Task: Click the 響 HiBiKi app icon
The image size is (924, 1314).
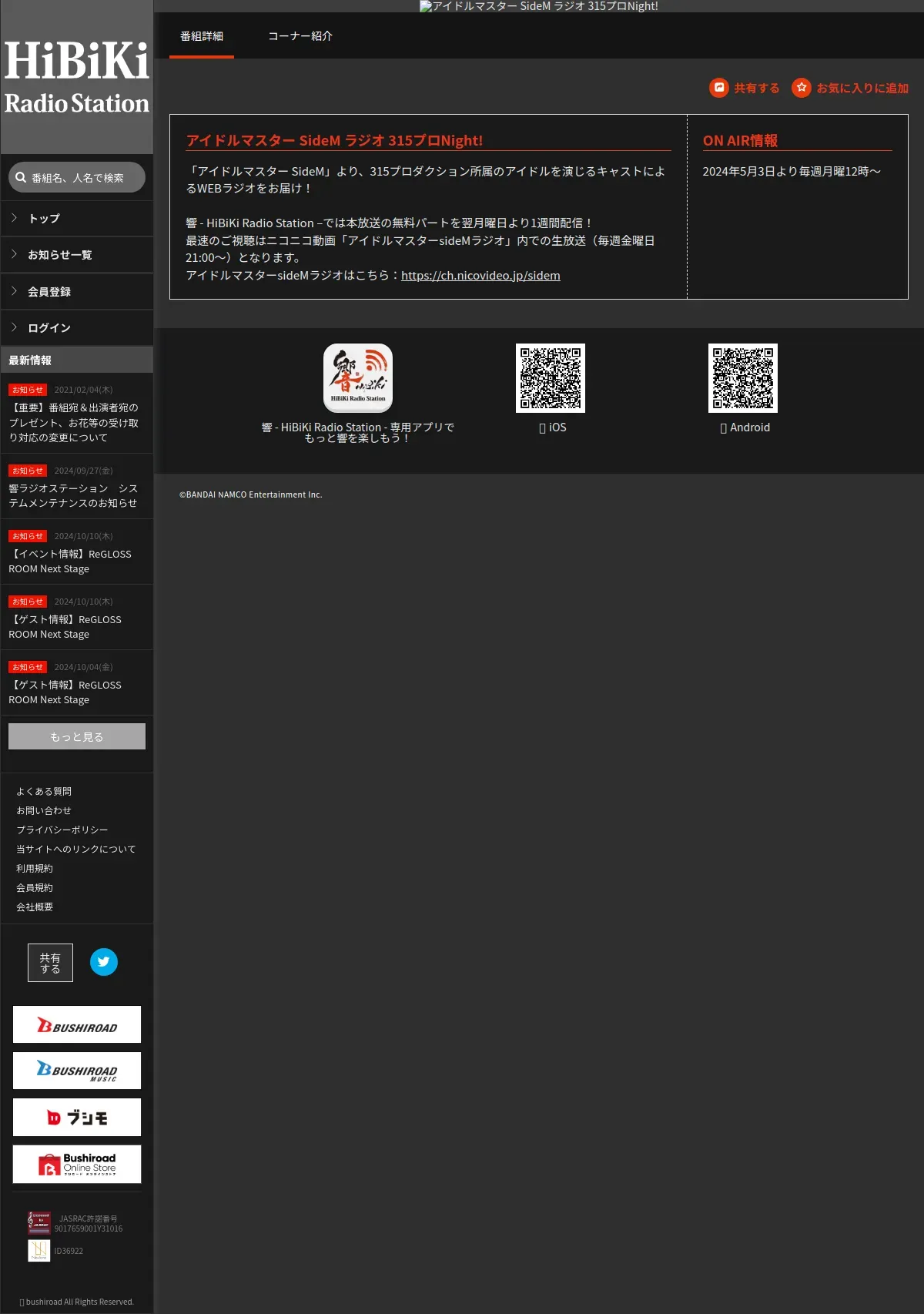Action: 358,378
